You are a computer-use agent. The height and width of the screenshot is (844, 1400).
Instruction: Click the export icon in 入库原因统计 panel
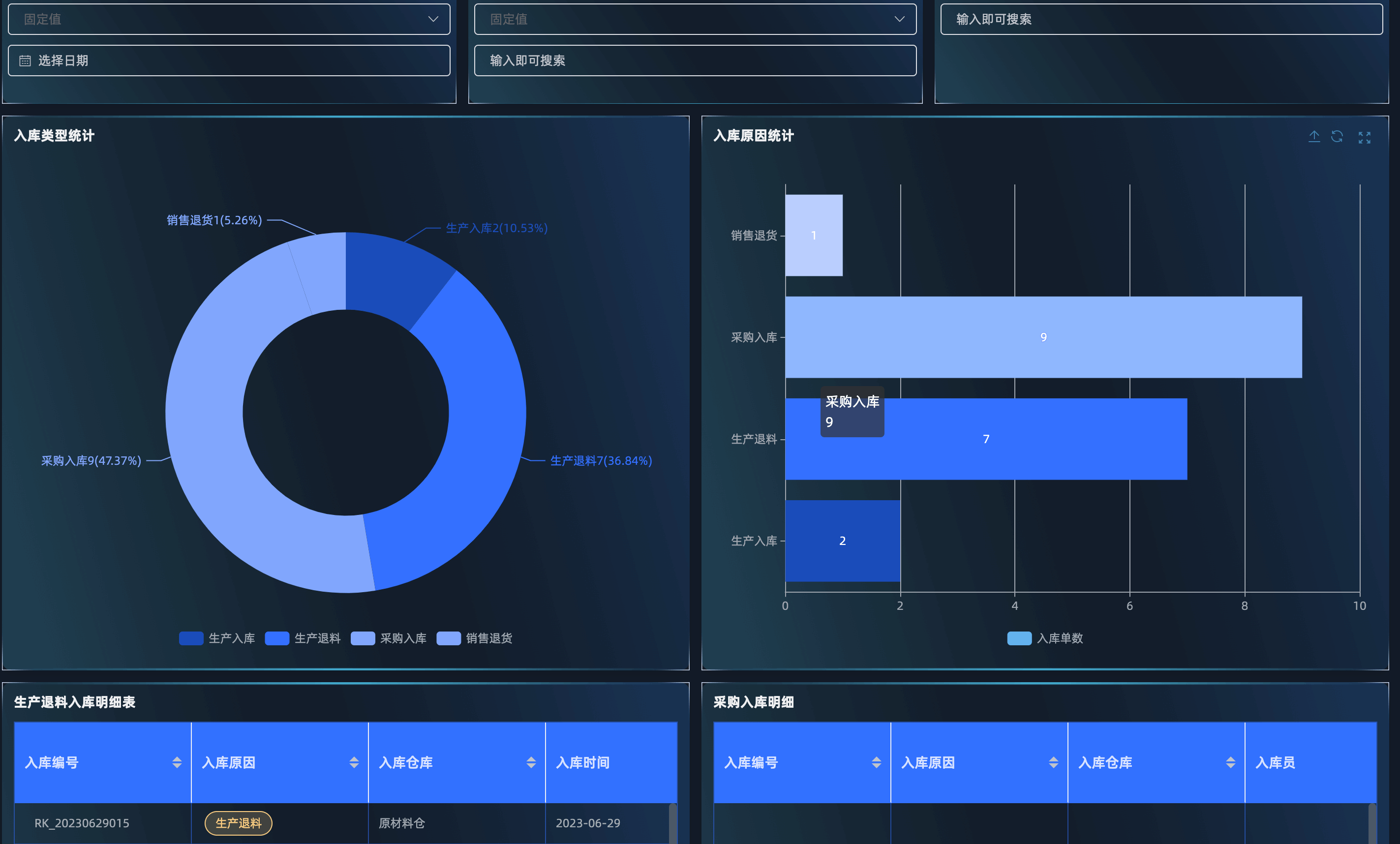(1313, 137)
